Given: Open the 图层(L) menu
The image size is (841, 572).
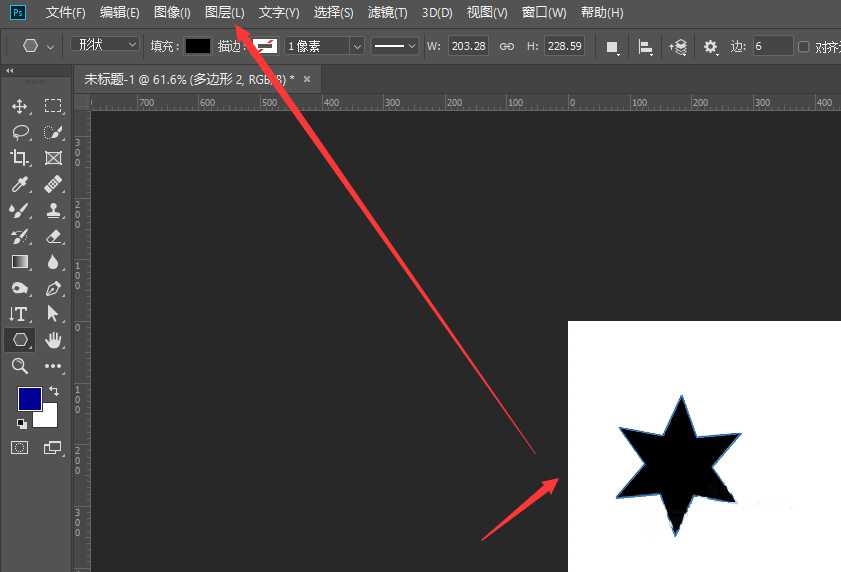Looking at the screenshot, I should [x=224, y=12].
